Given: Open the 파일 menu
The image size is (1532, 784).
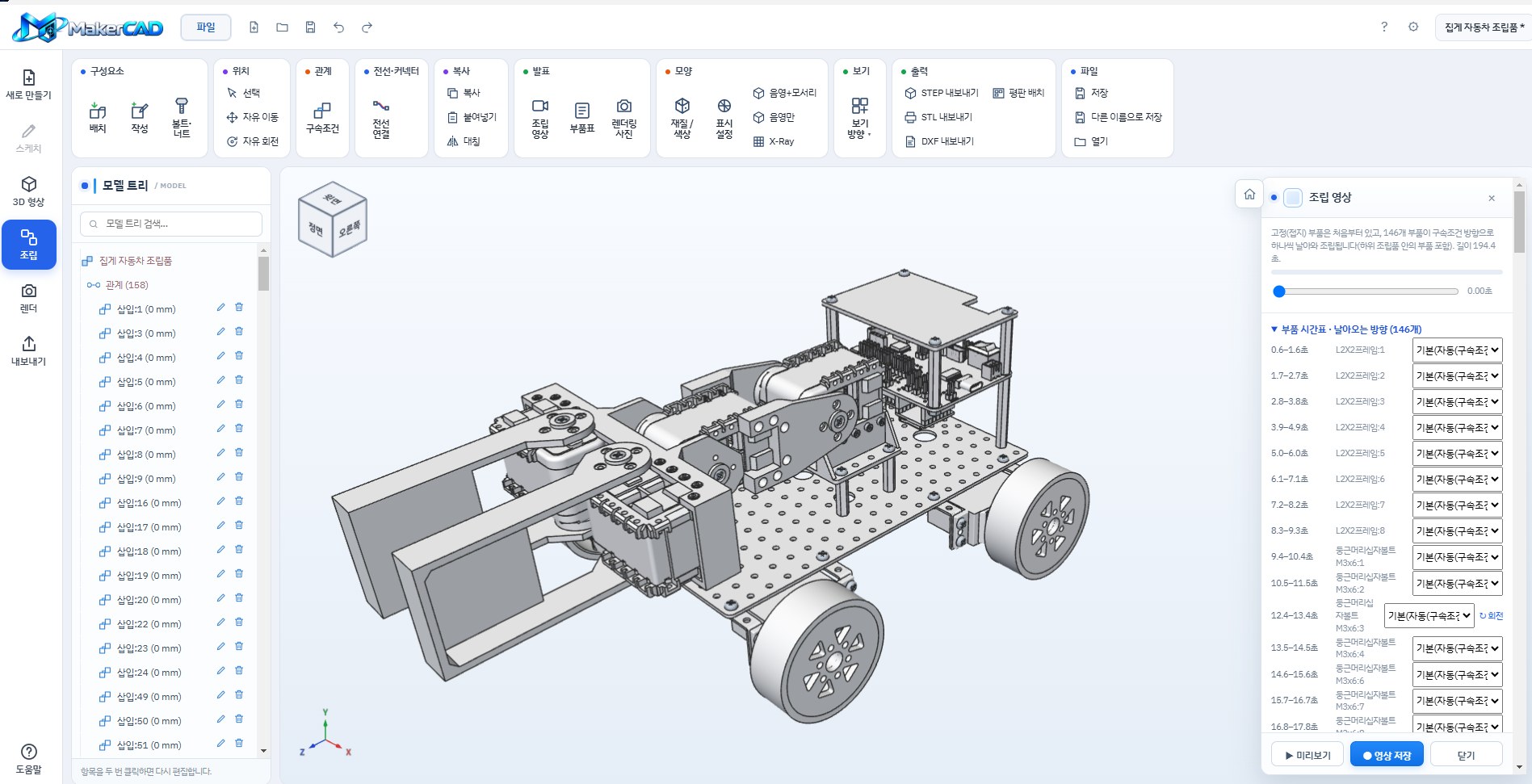Looking at the screenshot, I should coord(206,27).
